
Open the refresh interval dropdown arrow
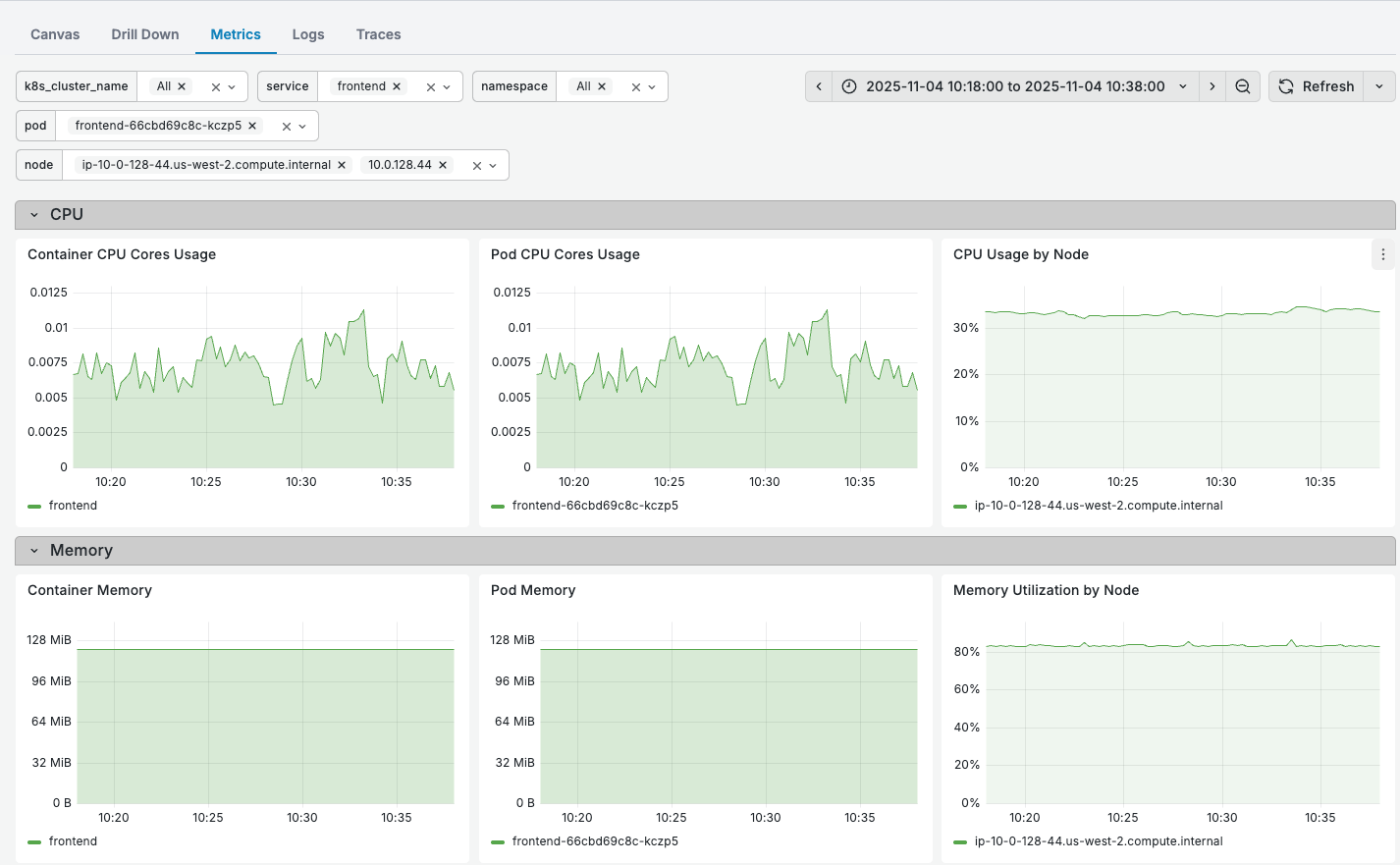1379,86
